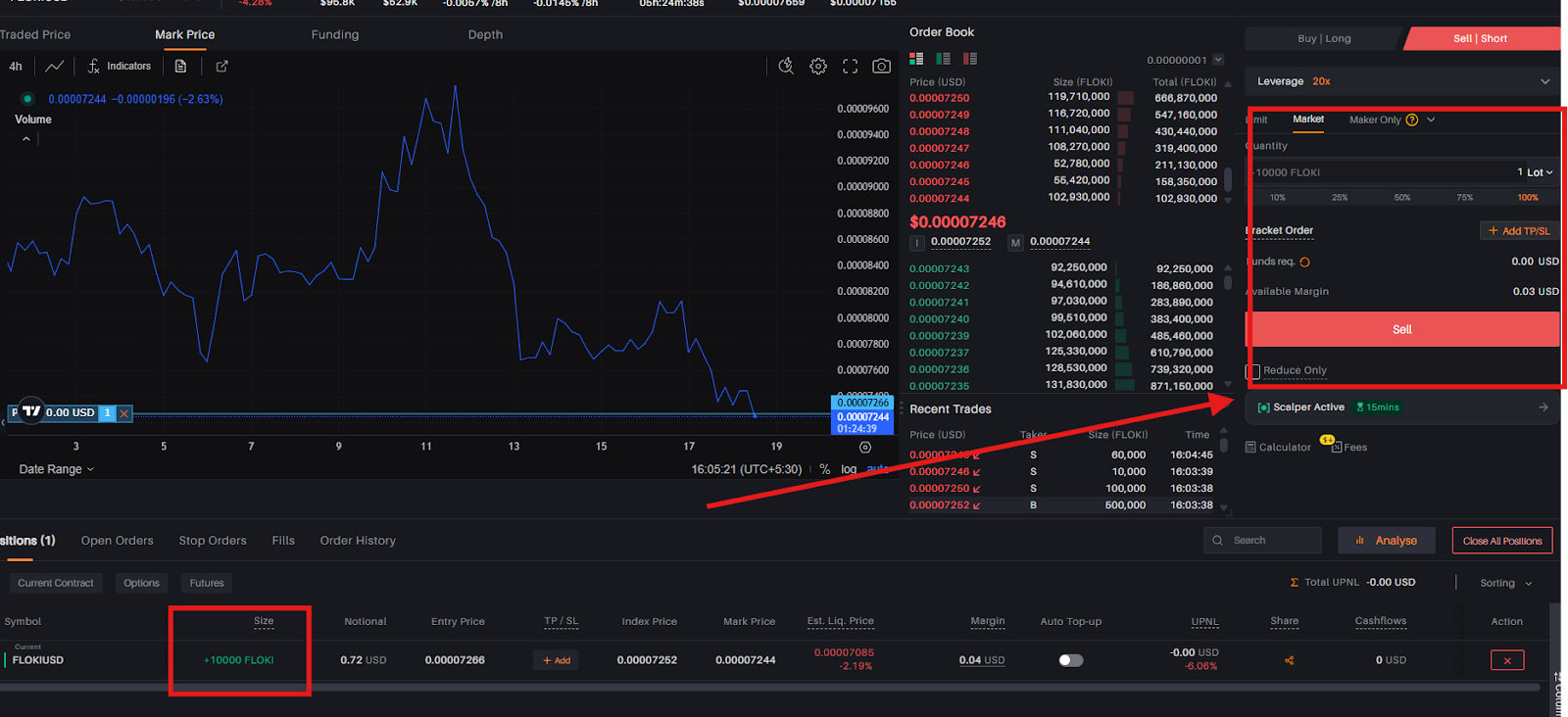Open the Sorting dropdown

(1506, 583)
